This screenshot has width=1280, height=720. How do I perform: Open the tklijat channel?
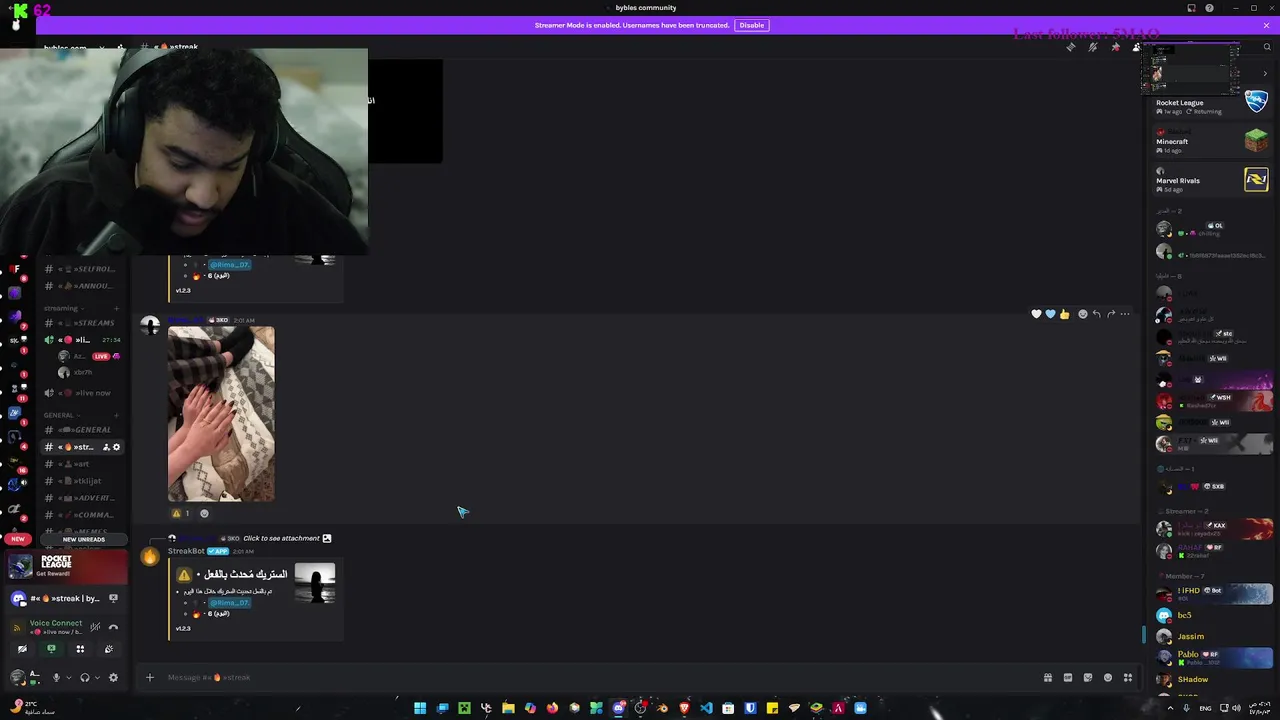click(84, 481)
